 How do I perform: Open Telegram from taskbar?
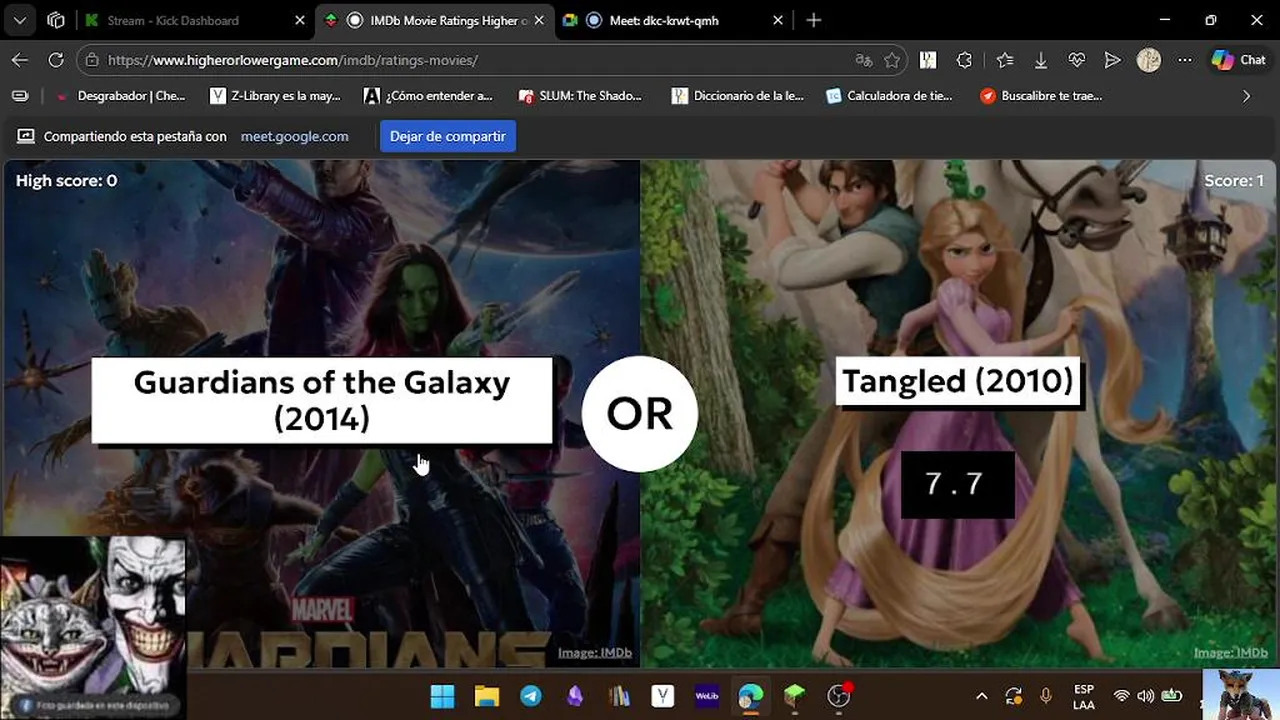pos(530,695)
